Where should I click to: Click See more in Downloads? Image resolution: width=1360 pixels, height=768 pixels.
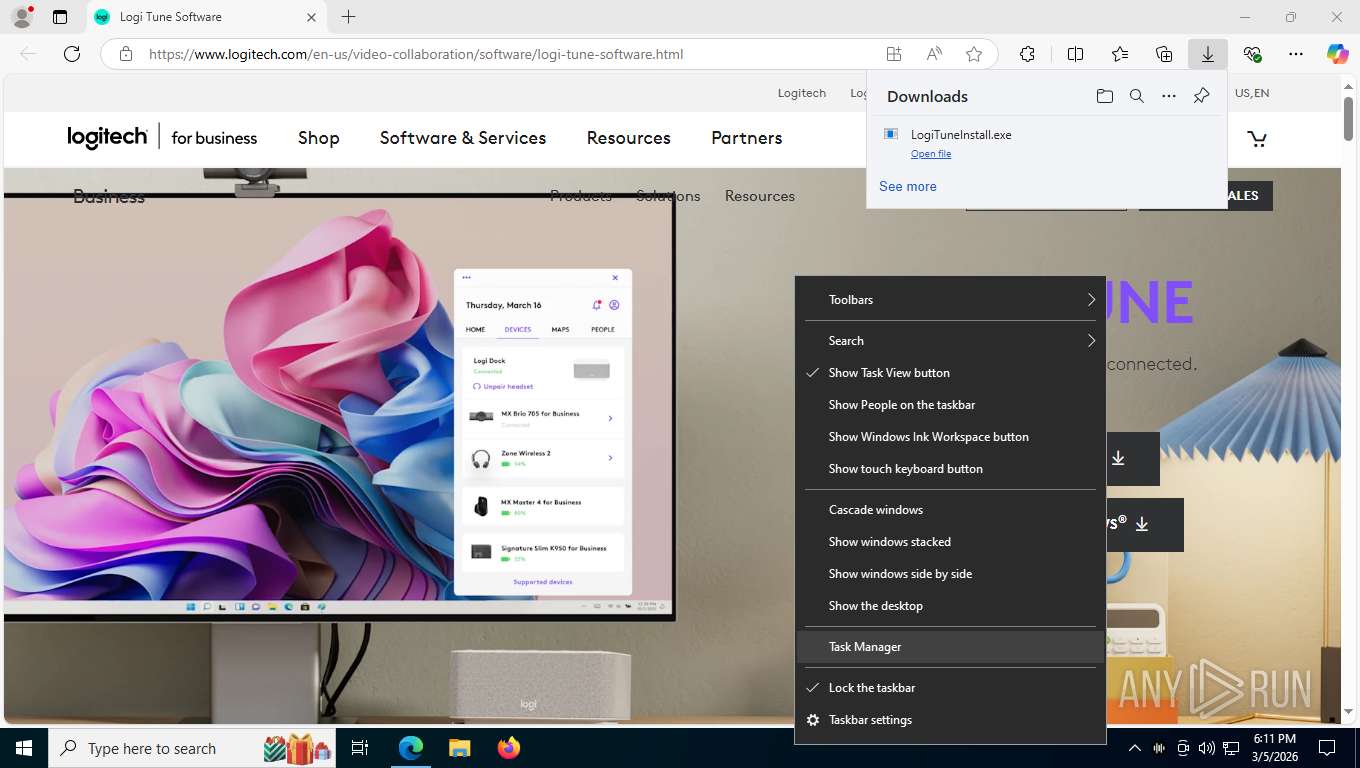908,186
